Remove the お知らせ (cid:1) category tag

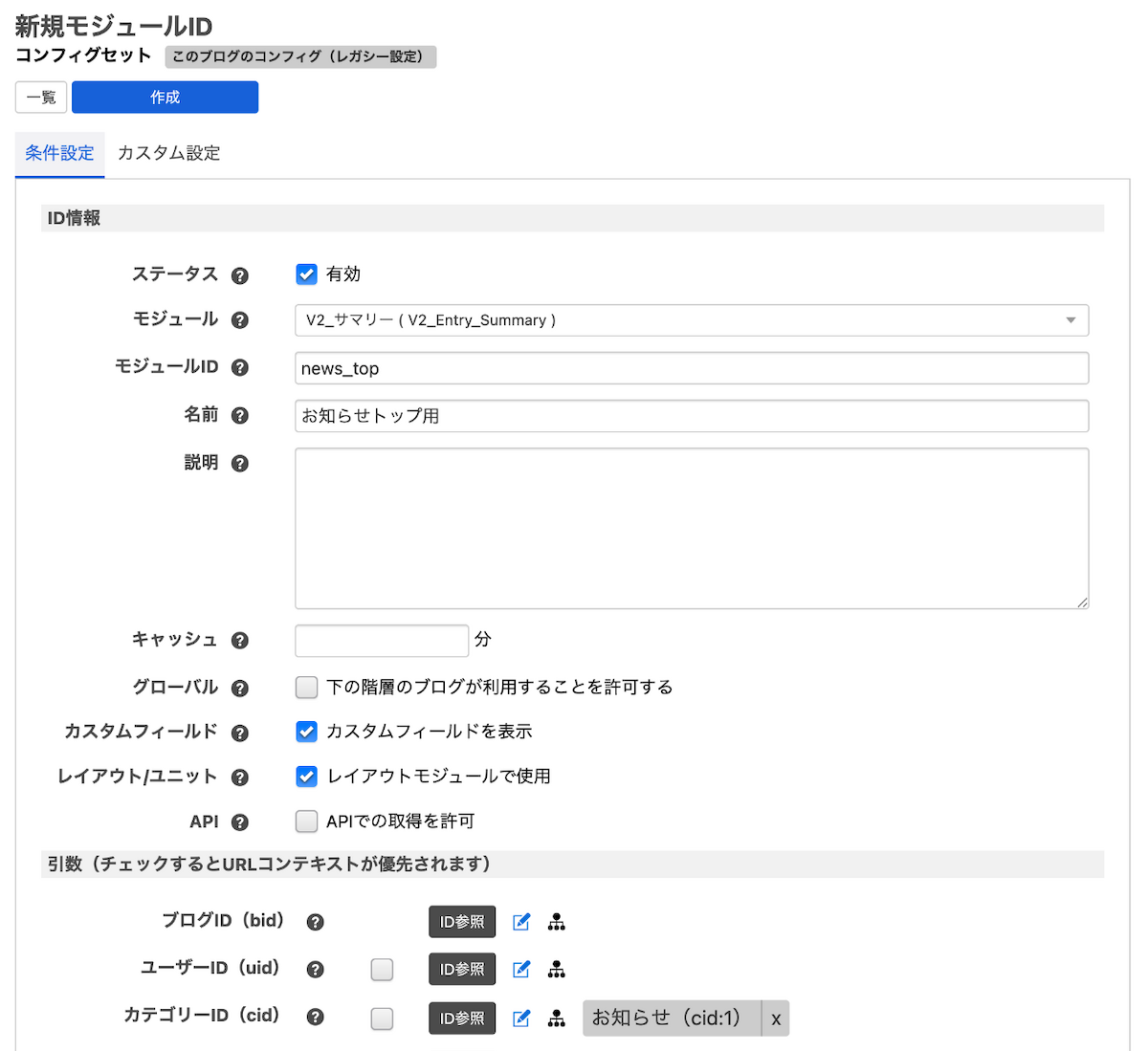(776, 1019)
